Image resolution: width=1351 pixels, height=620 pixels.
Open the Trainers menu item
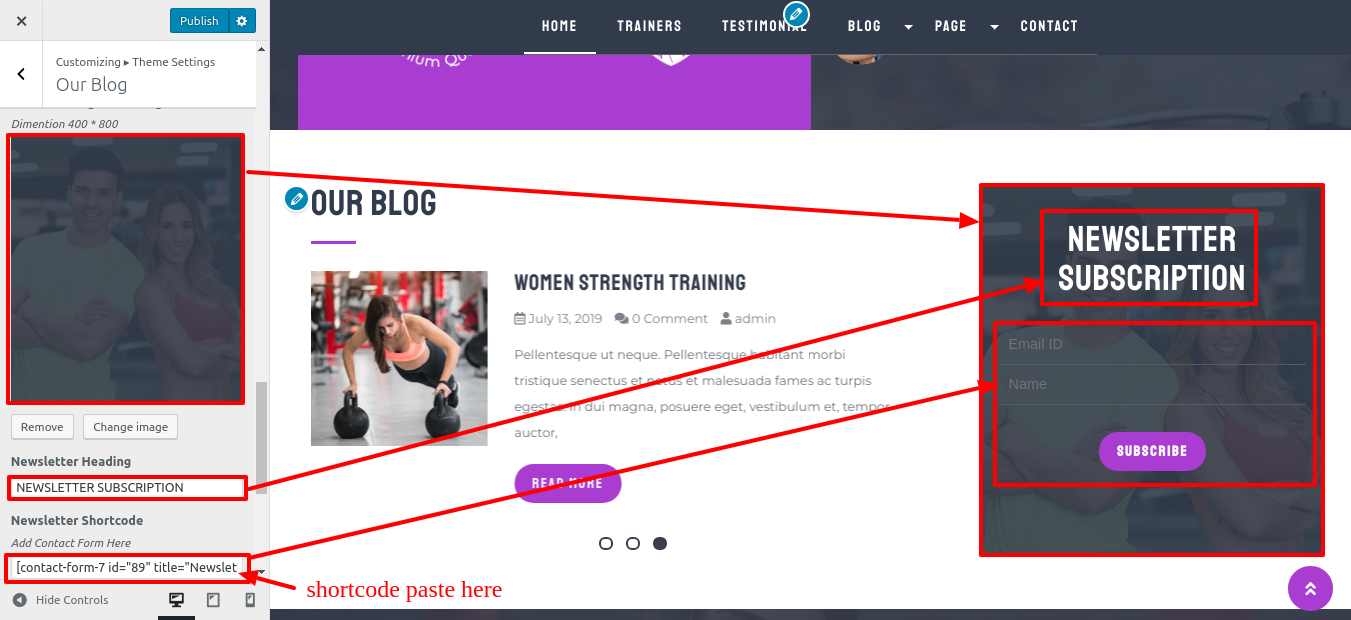tap(649, 26)
